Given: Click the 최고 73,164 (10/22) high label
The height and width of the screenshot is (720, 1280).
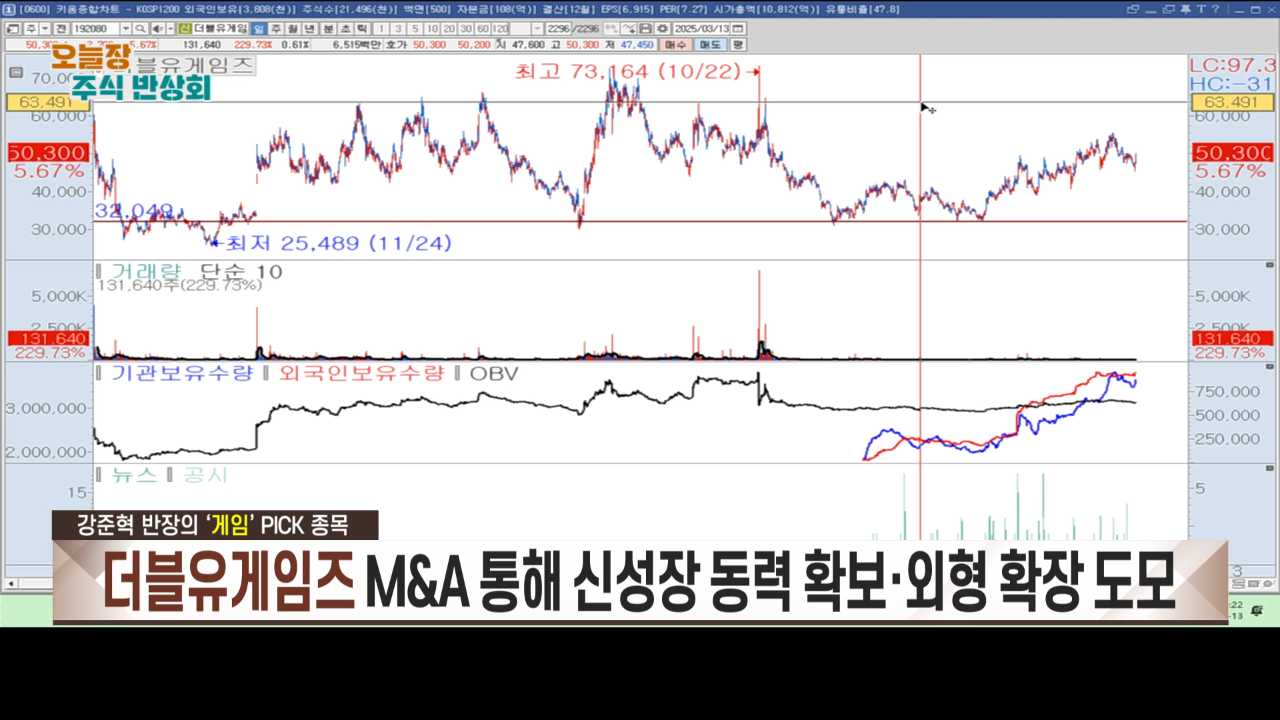Looking at the screenshot, I should [628, 71].
